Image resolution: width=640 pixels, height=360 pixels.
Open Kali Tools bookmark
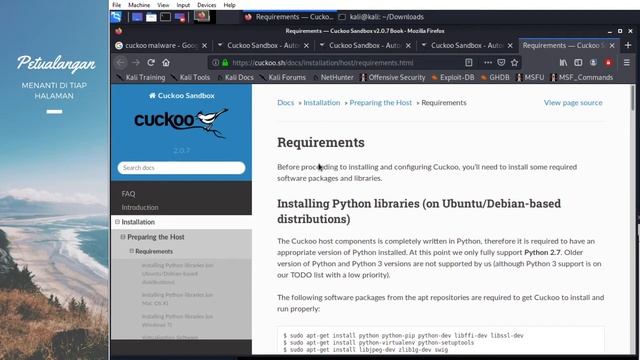click(190, 77)
